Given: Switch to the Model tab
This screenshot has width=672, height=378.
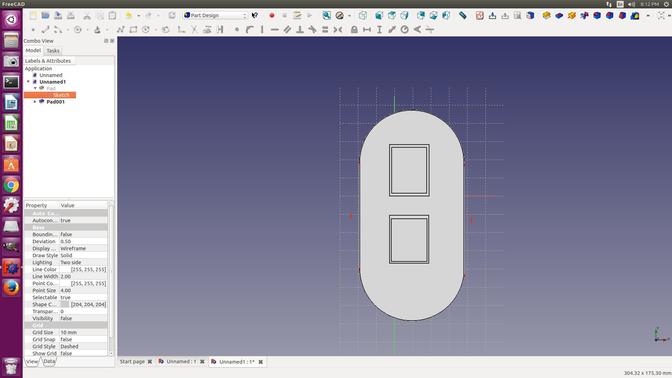Looking at the screenshot, I should (33, 50).
